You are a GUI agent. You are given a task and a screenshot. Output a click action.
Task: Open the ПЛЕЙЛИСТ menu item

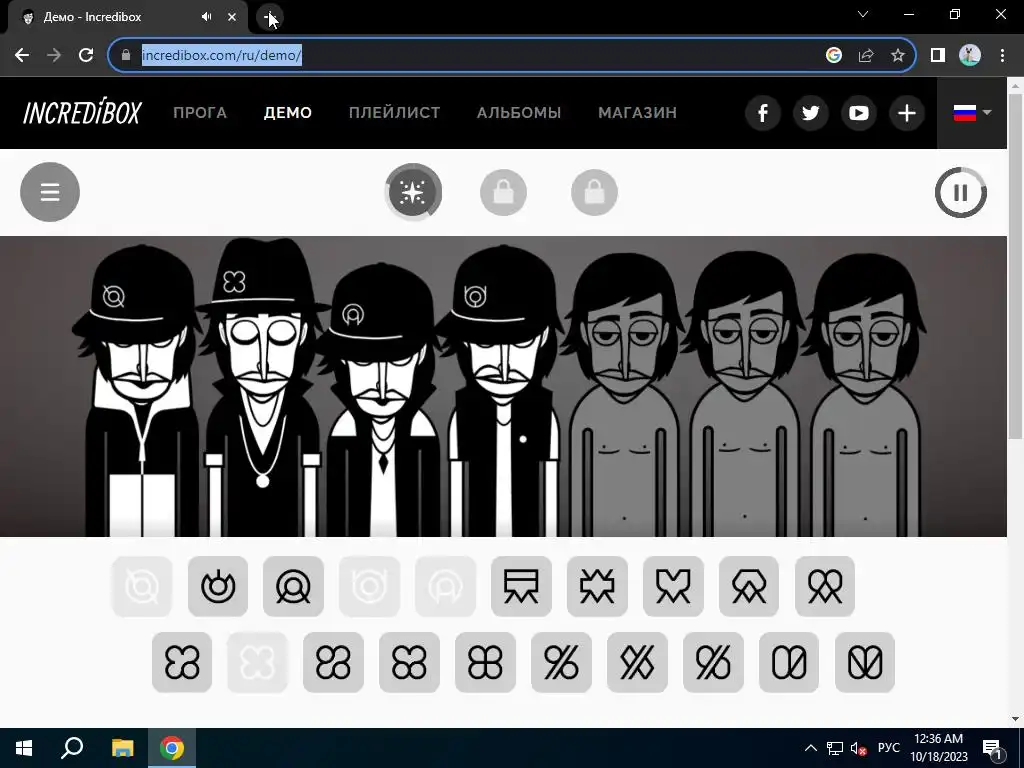point(394,113)
